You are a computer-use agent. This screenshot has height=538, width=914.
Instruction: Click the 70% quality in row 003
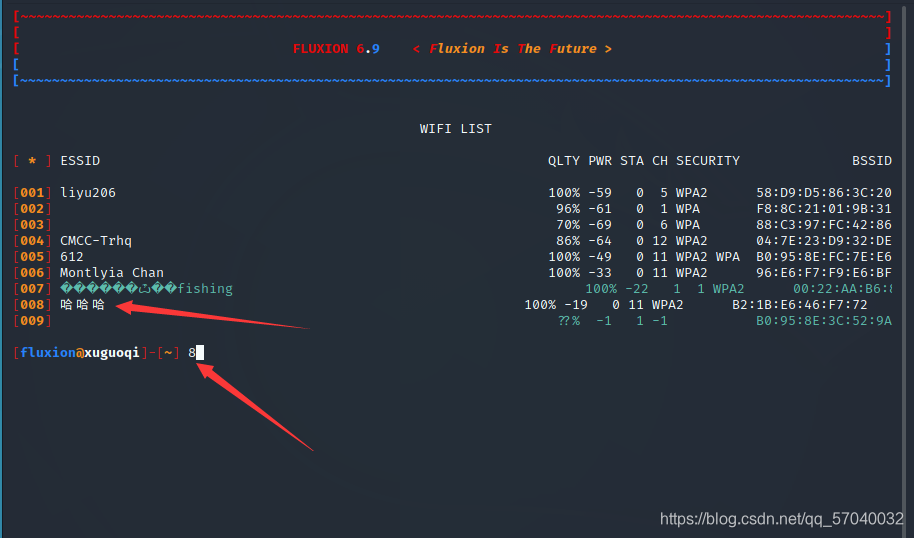(x=568, y=225)
